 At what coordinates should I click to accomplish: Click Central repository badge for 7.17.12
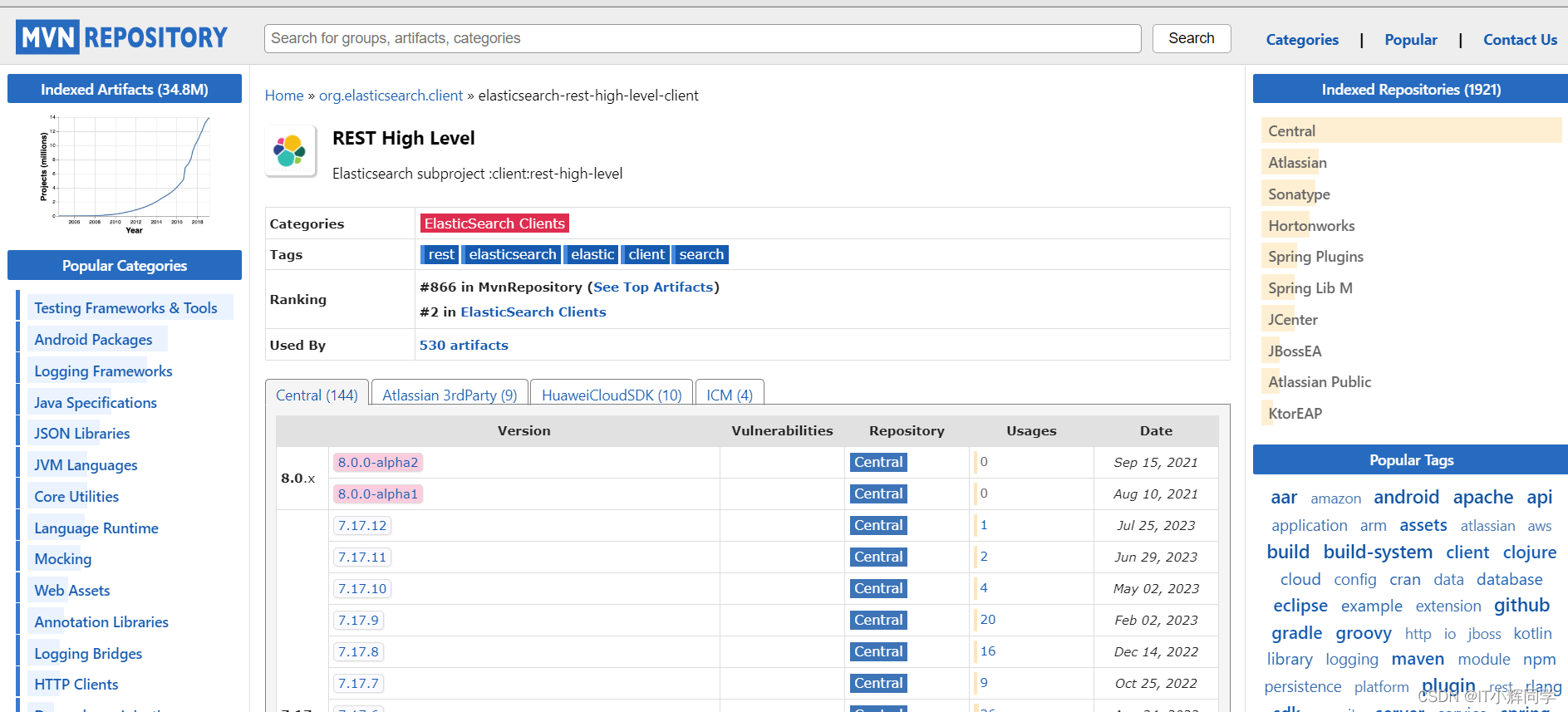(x=878, y=525)
